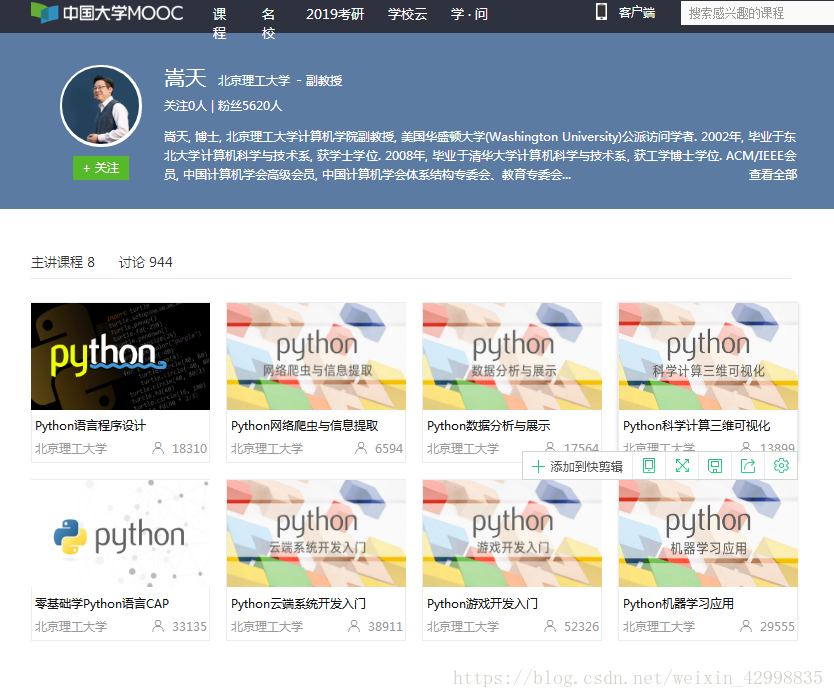Click the Python机器学习应用 course title
The width and height of the screenshot is (834, 698).
click(679, 603)
